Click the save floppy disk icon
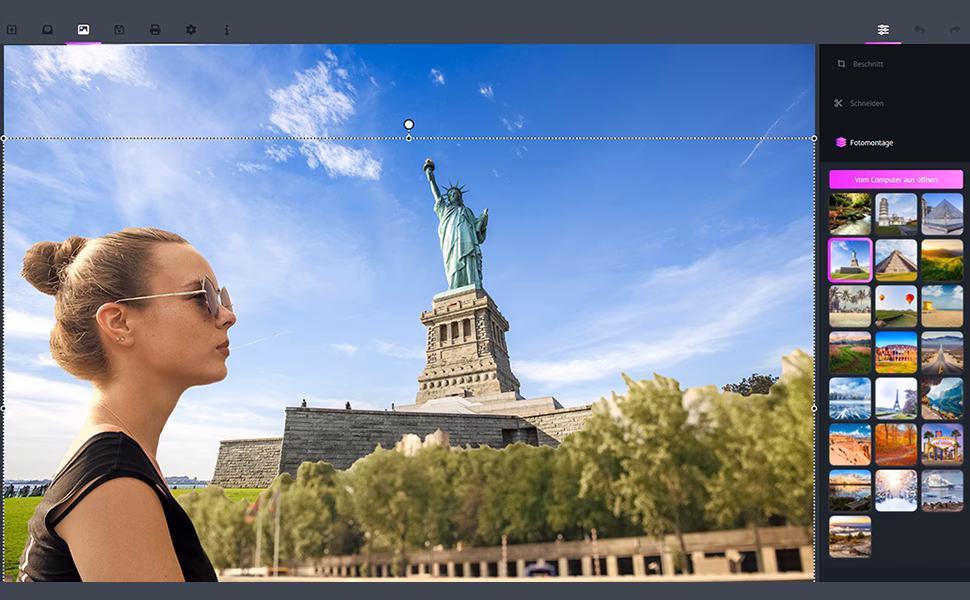 119,30
